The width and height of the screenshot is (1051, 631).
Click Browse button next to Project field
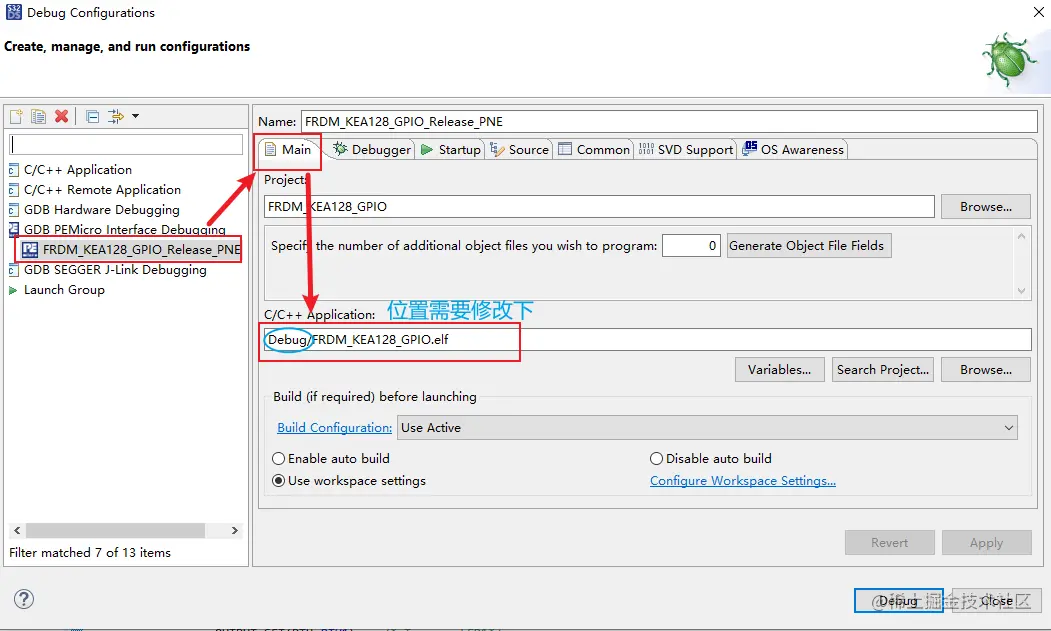point(985,207)
